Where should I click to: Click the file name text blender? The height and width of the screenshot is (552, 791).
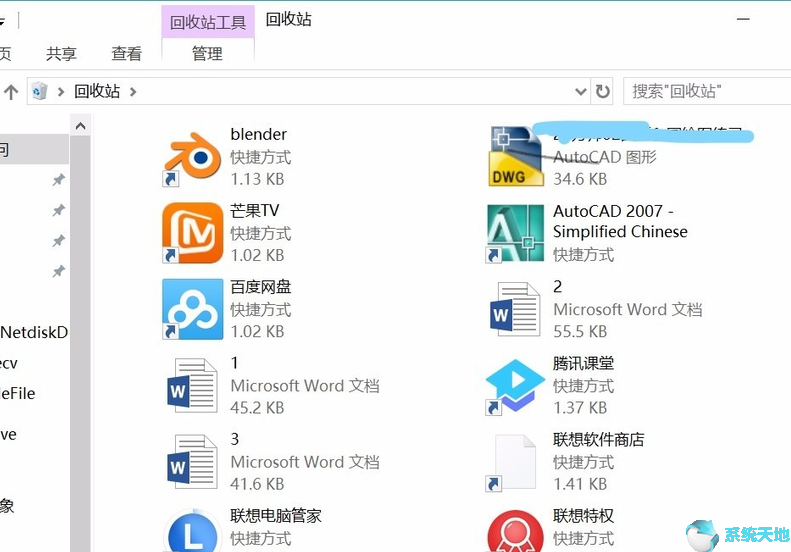point(258,134)
